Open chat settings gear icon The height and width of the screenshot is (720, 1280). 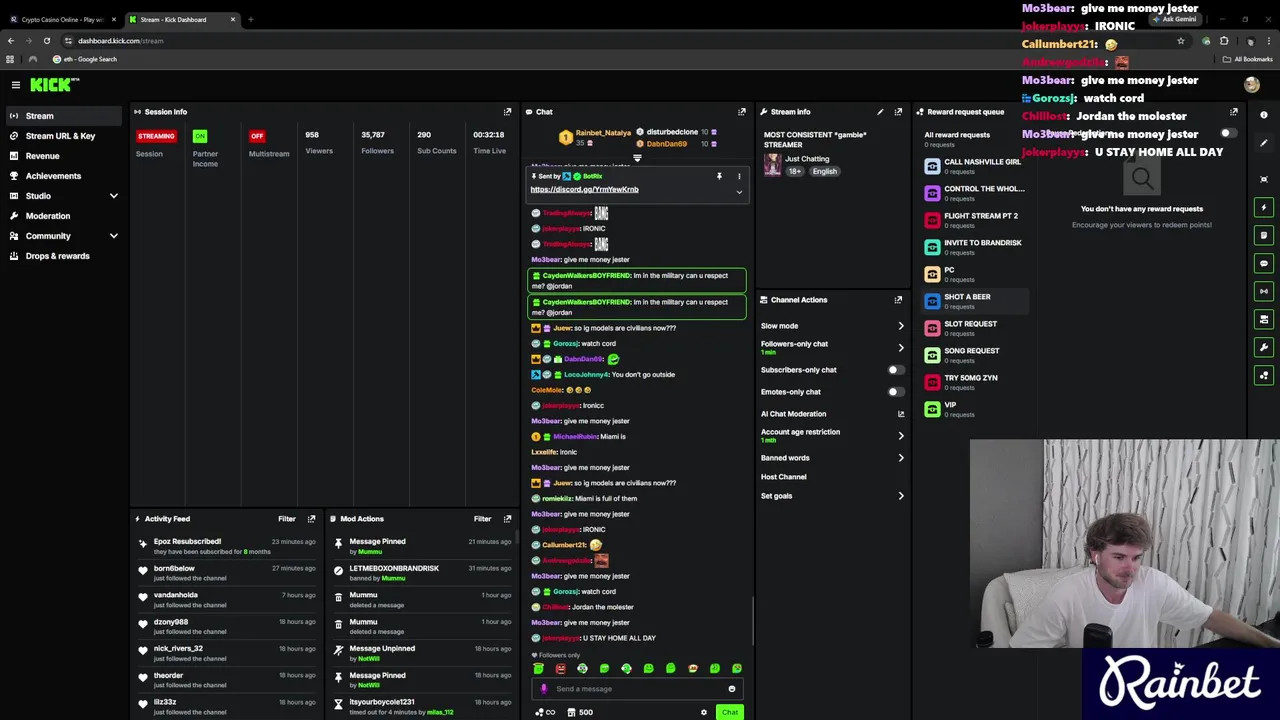click(703, 713)
